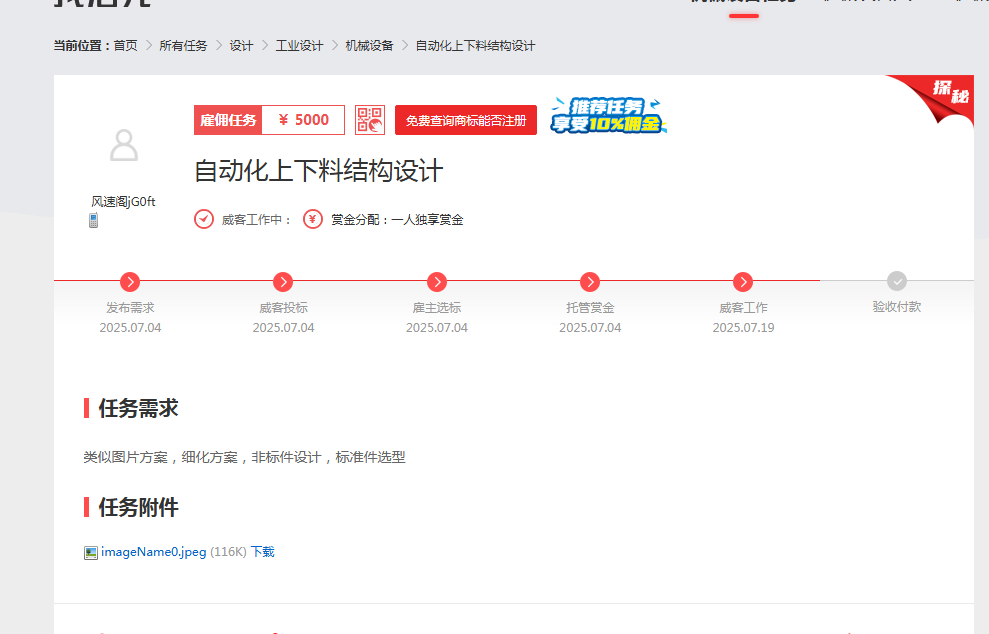Click the 威客工作中 status check icon
This screenshot has width=989, height=634.
202,217
